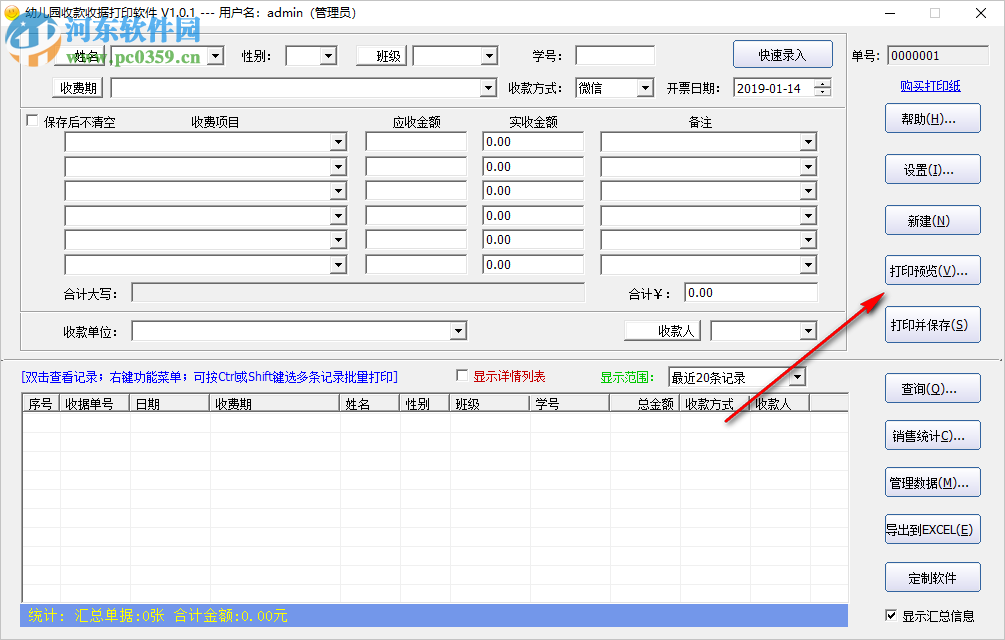
Task: Click the 序号 column header
Action: pyautogui.click(x=41, y=404)
